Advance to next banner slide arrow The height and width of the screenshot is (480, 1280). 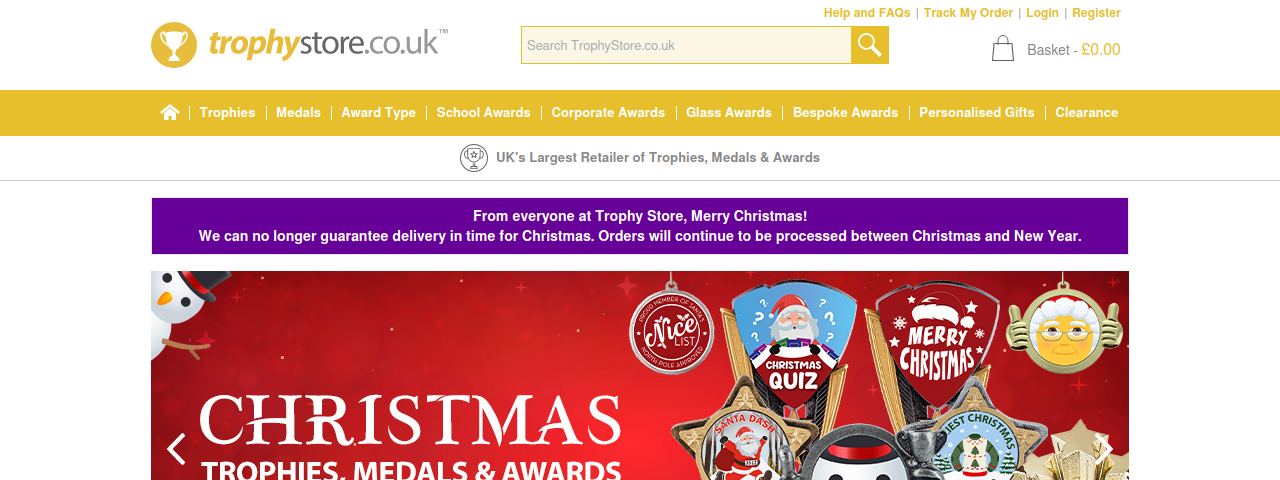(1104, 449)
